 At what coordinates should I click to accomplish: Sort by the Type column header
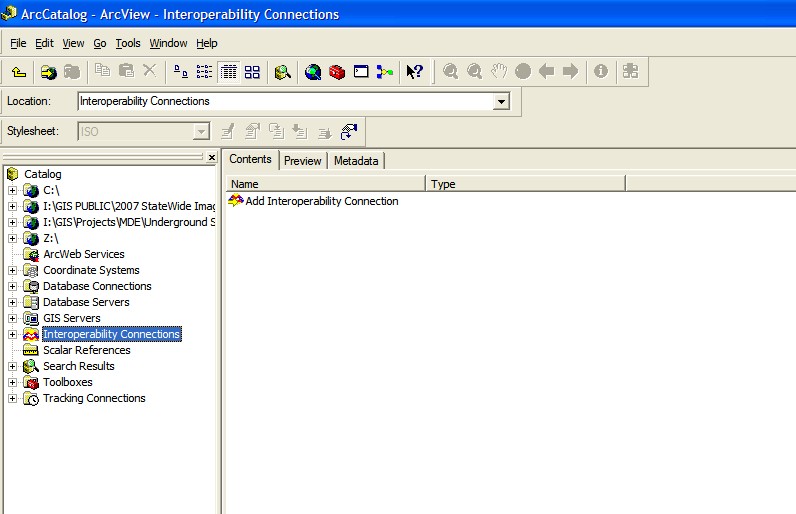(525, 184)
